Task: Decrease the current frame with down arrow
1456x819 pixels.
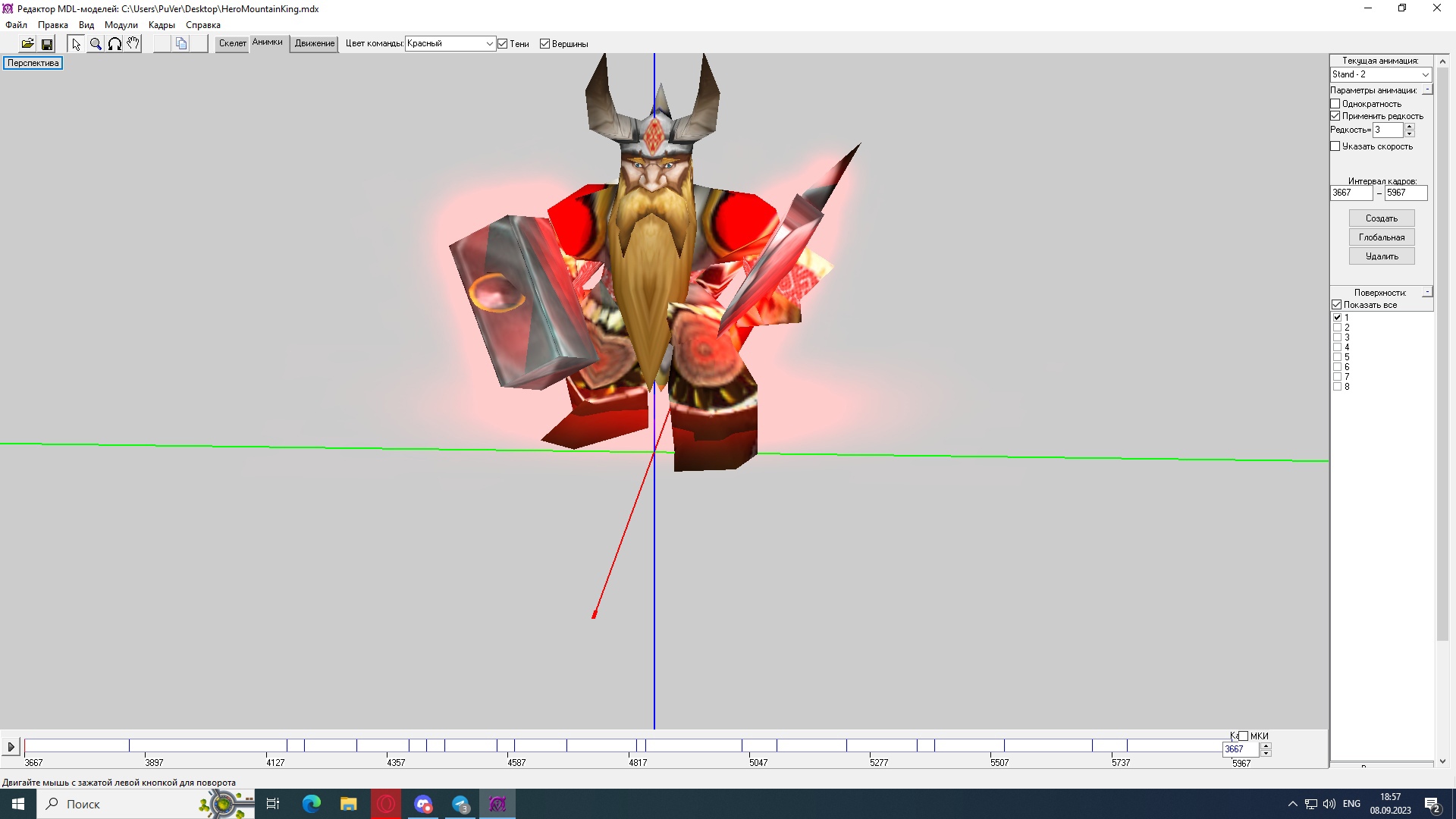Action: 1266,753
